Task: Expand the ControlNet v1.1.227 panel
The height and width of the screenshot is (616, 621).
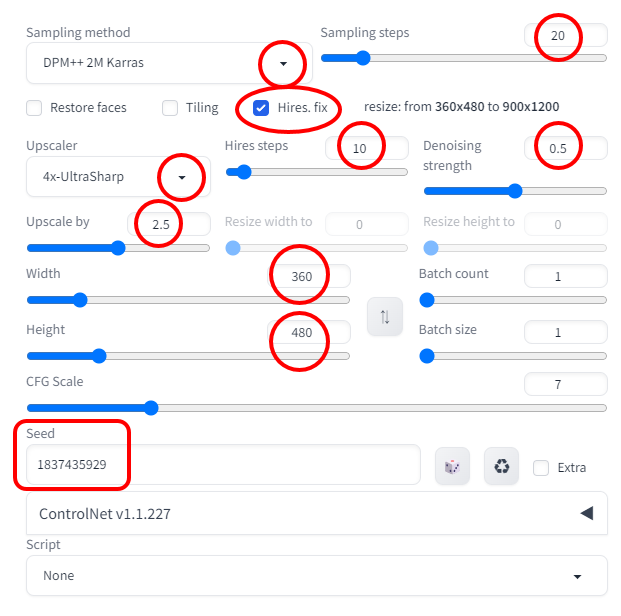Action: pyautogui.click(x=586, y=514)
